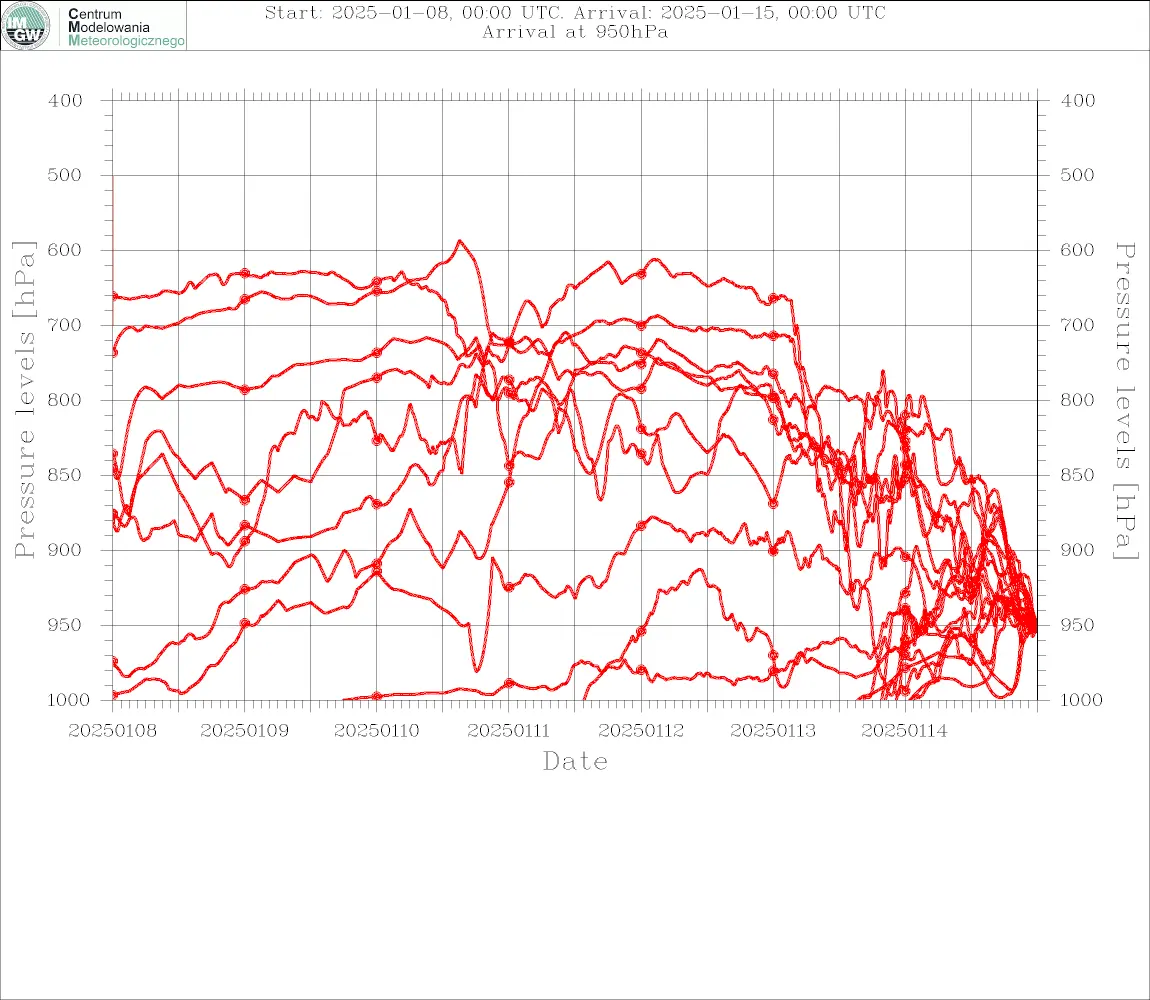This screenshot has height=1000, width=1150.
Task: Click the right axis 1000 label
Action: pos(1081,700)
